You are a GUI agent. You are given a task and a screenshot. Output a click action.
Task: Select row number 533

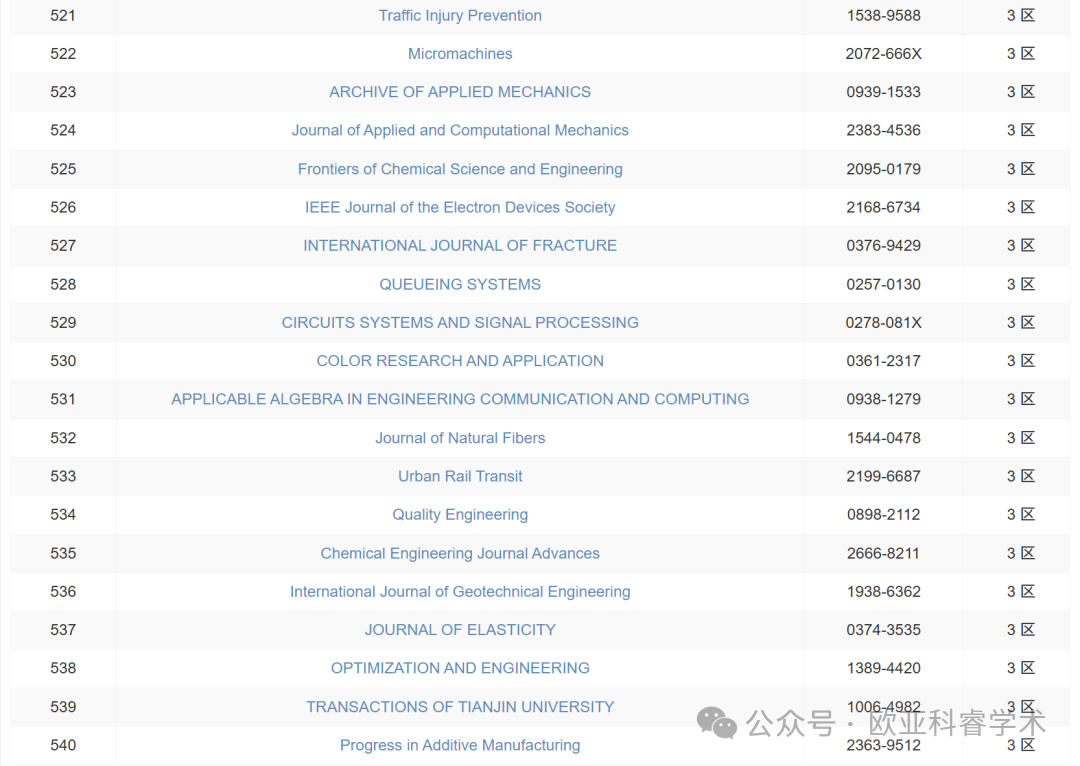click(x=63, y=476)
